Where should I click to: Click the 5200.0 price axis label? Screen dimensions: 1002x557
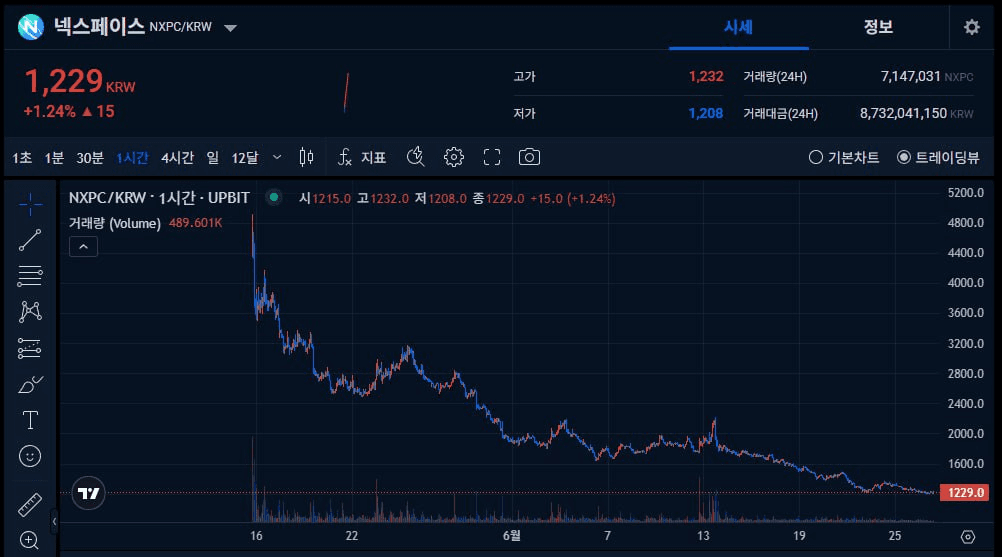[x=966, y=193]
